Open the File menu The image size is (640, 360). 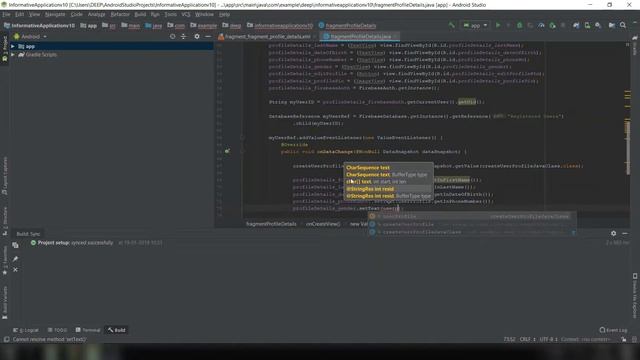[x=6, y=14]
